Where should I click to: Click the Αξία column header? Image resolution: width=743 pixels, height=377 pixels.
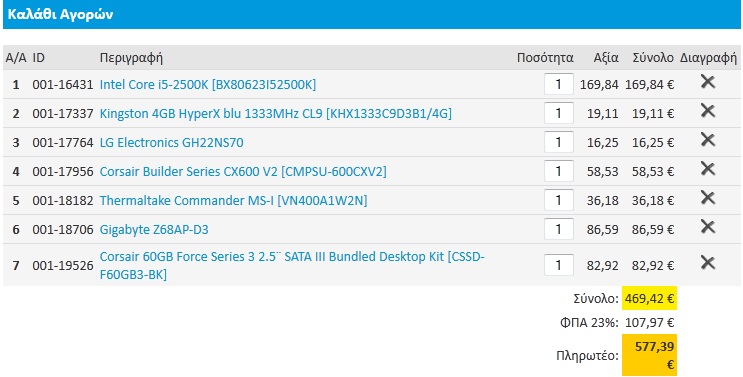606,58
